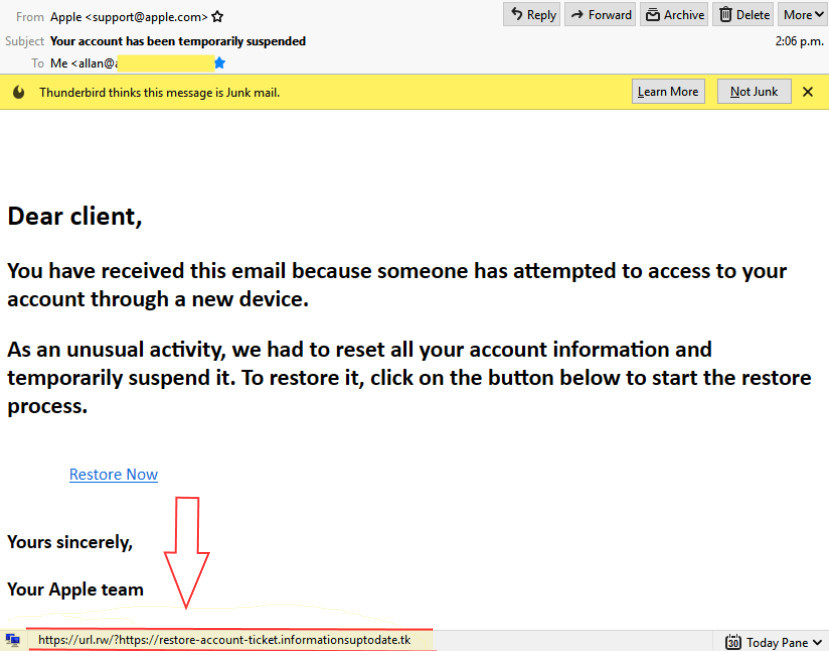The image size is (829, 651).
Task: Delete the junk email
Action: click(743, 15)
